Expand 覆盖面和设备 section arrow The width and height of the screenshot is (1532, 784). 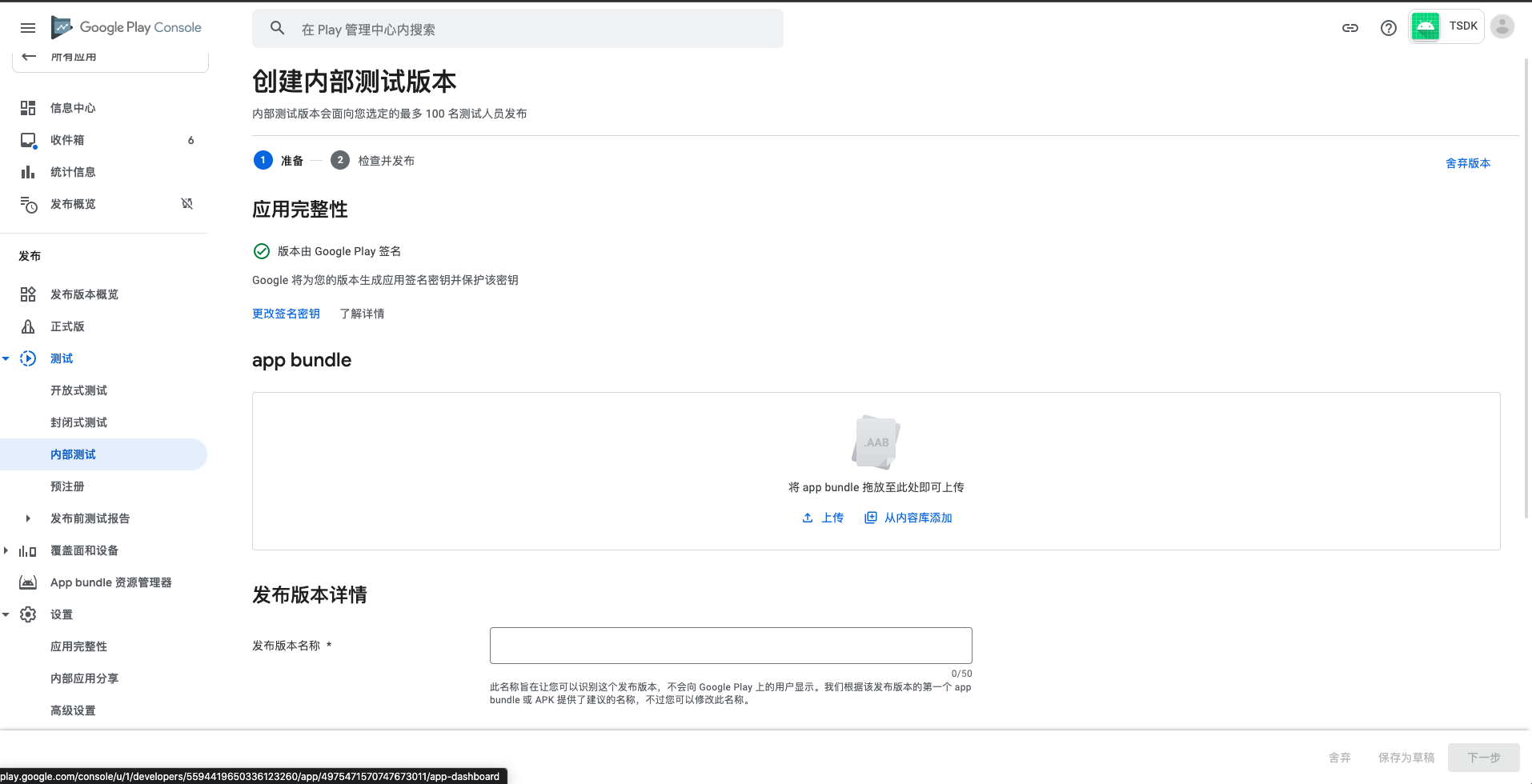tap(6, 550)
